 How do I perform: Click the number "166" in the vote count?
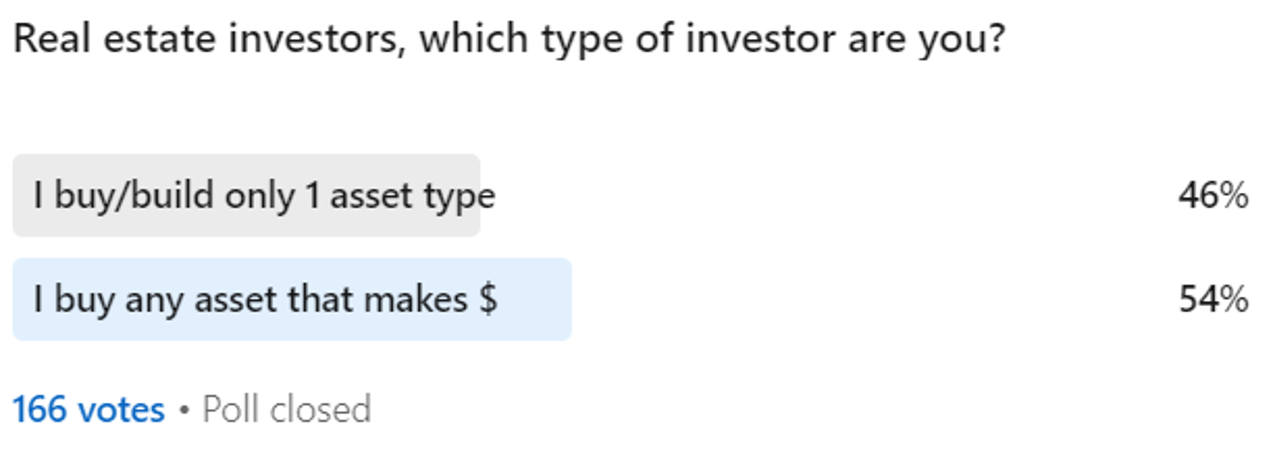click(41, 410)
